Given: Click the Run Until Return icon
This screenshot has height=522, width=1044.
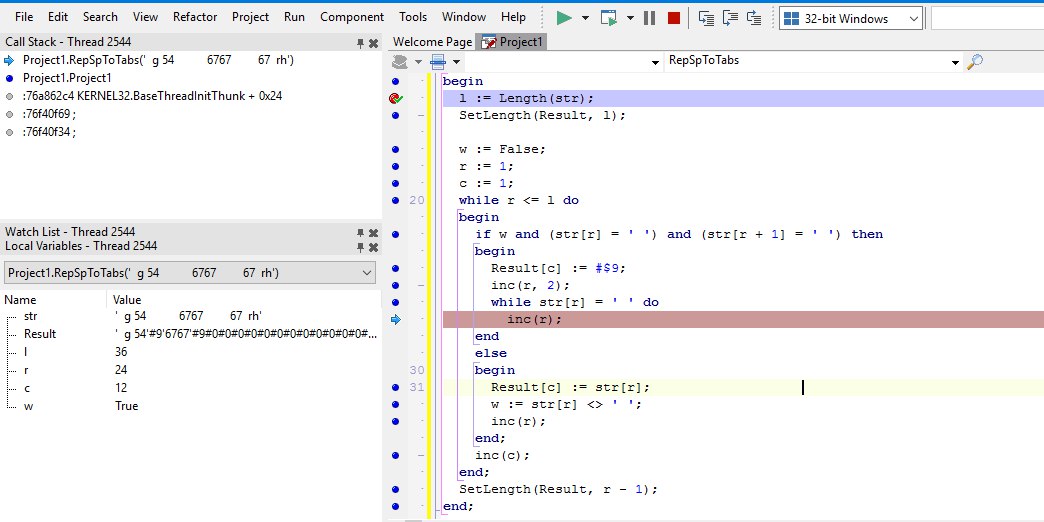Looking at the screenshot, I should coord(754,18).
